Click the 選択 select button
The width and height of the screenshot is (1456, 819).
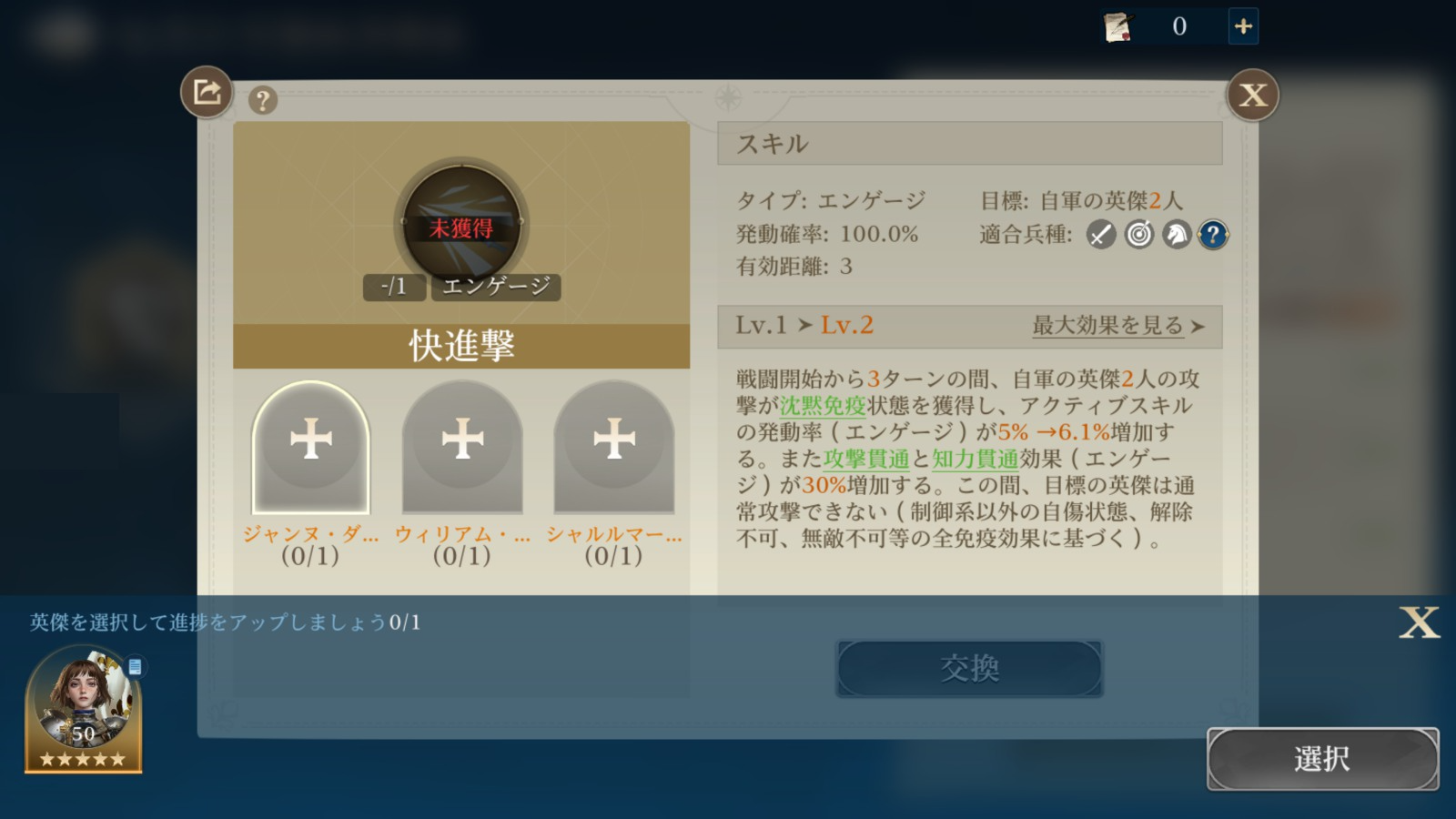[x=1323, y=758]
